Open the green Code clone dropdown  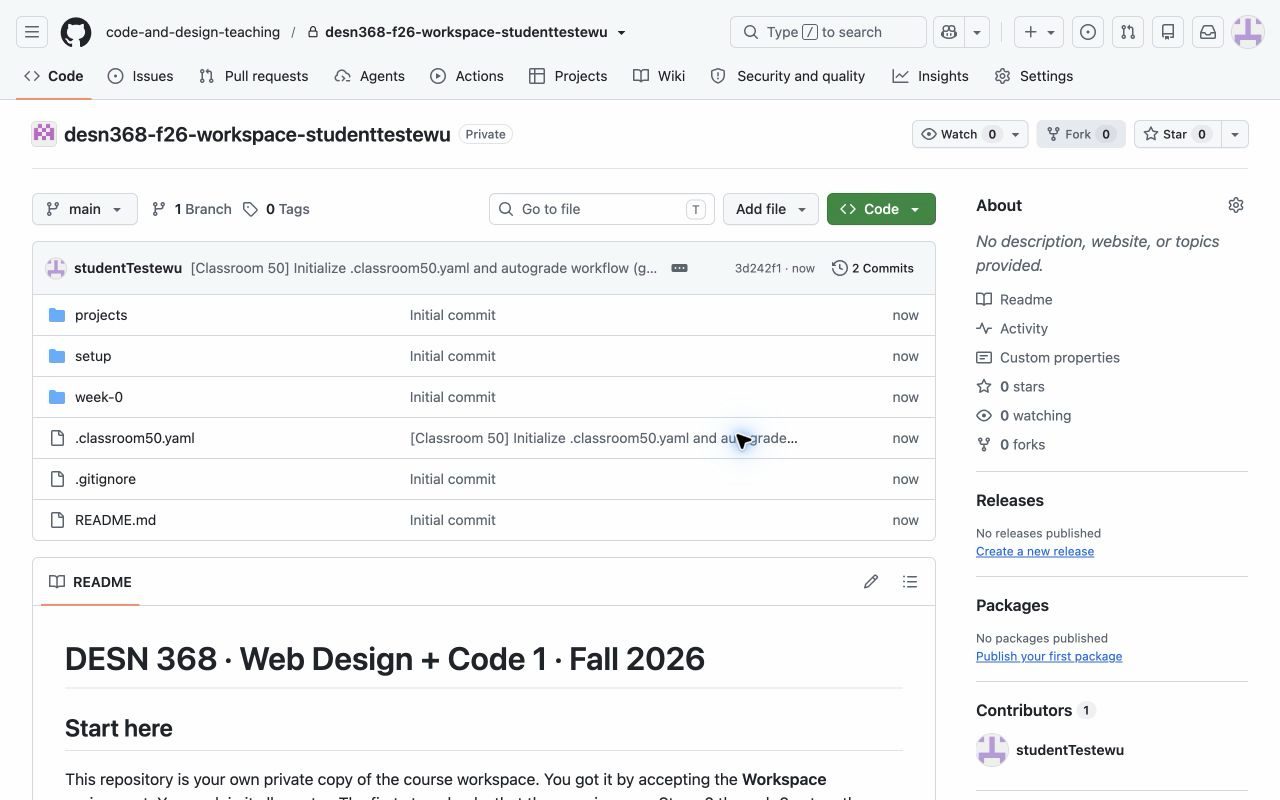pos(881,209)
